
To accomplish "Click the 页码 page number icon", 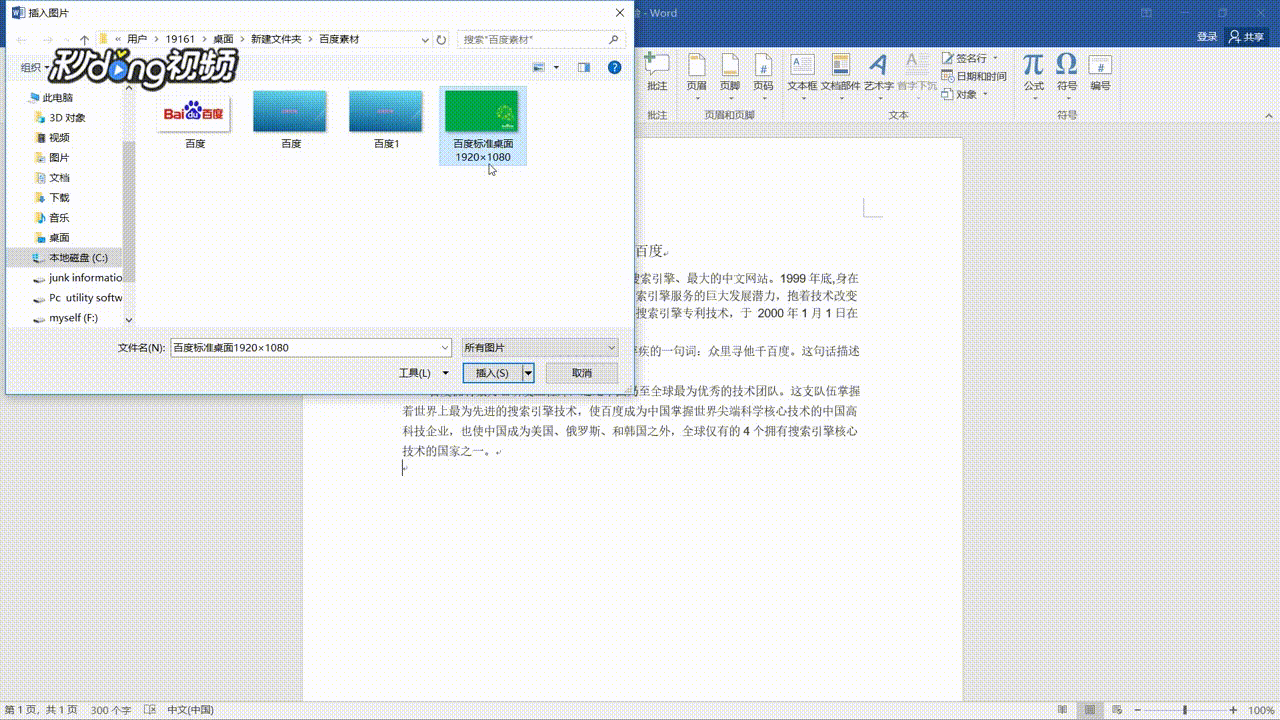I will point(763,71).
